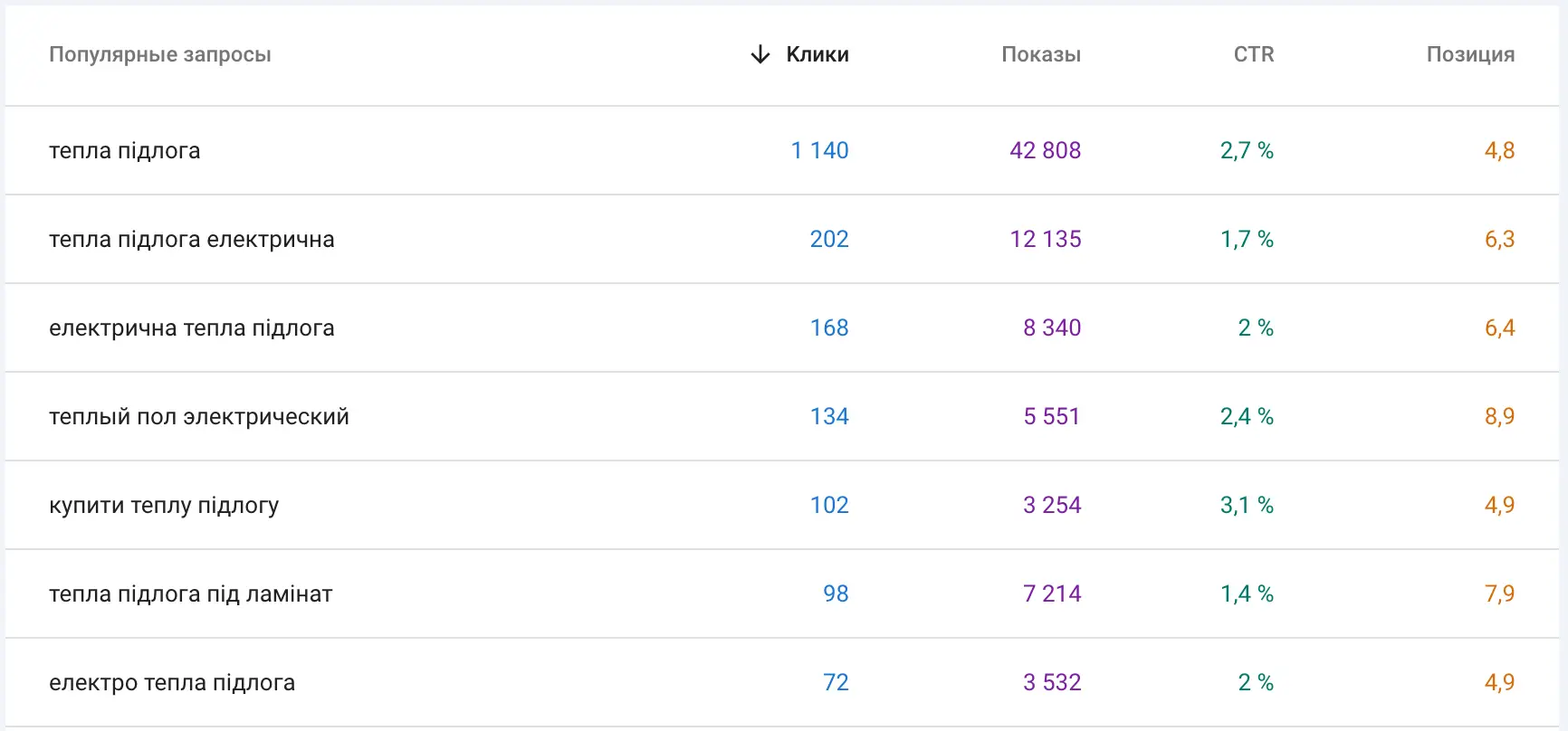Select the impressions value 42 808
This screenshot has height=731, width=1568.
tap(1046, 150)
